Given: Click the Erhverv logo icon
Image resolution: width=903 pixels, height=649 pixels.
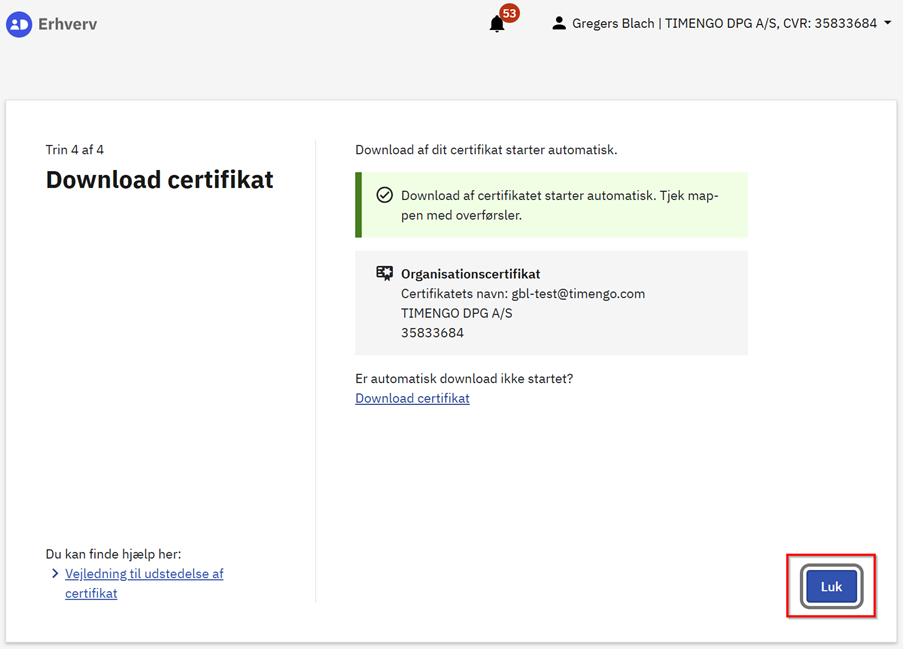Looking at the screenshot, I should click(x=19, y=24).
